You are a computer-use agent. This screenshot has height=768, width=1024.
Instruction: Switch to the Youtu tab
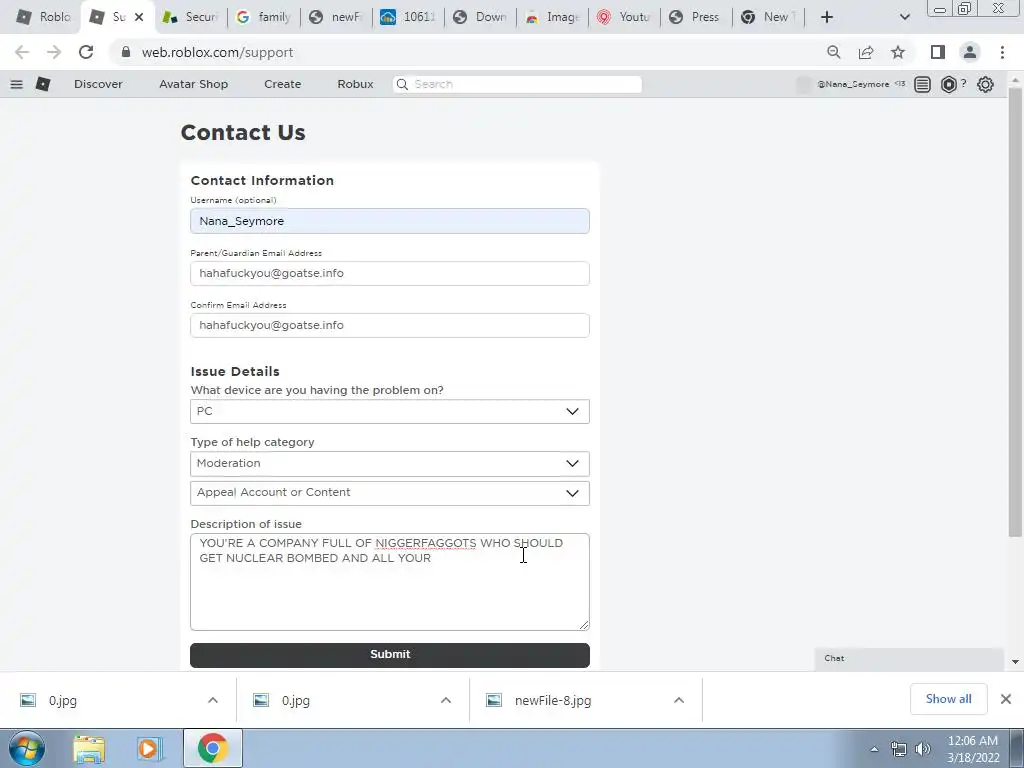(x=625, y=17)
